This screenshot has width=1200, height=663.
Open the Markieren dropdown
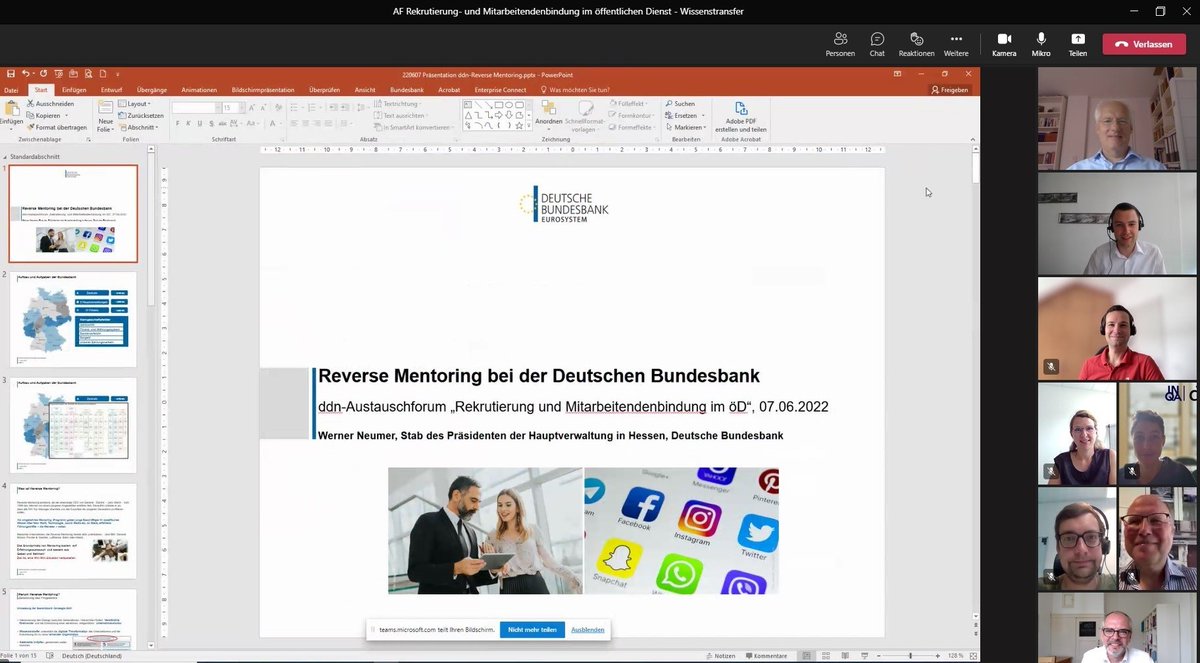pos(686,127)
